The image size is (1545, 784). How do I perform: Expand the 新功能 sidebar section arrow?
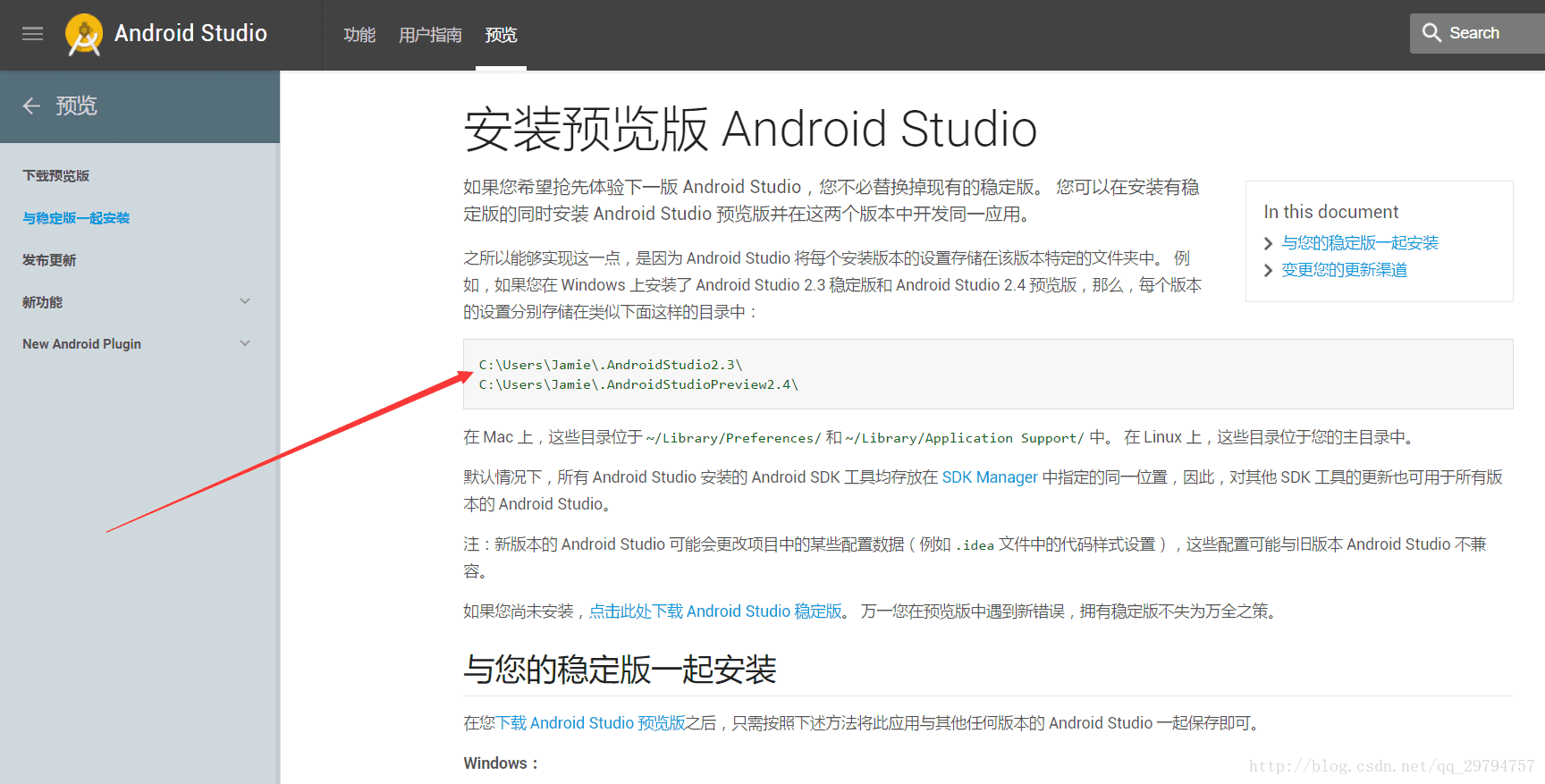tap(245, 301)
